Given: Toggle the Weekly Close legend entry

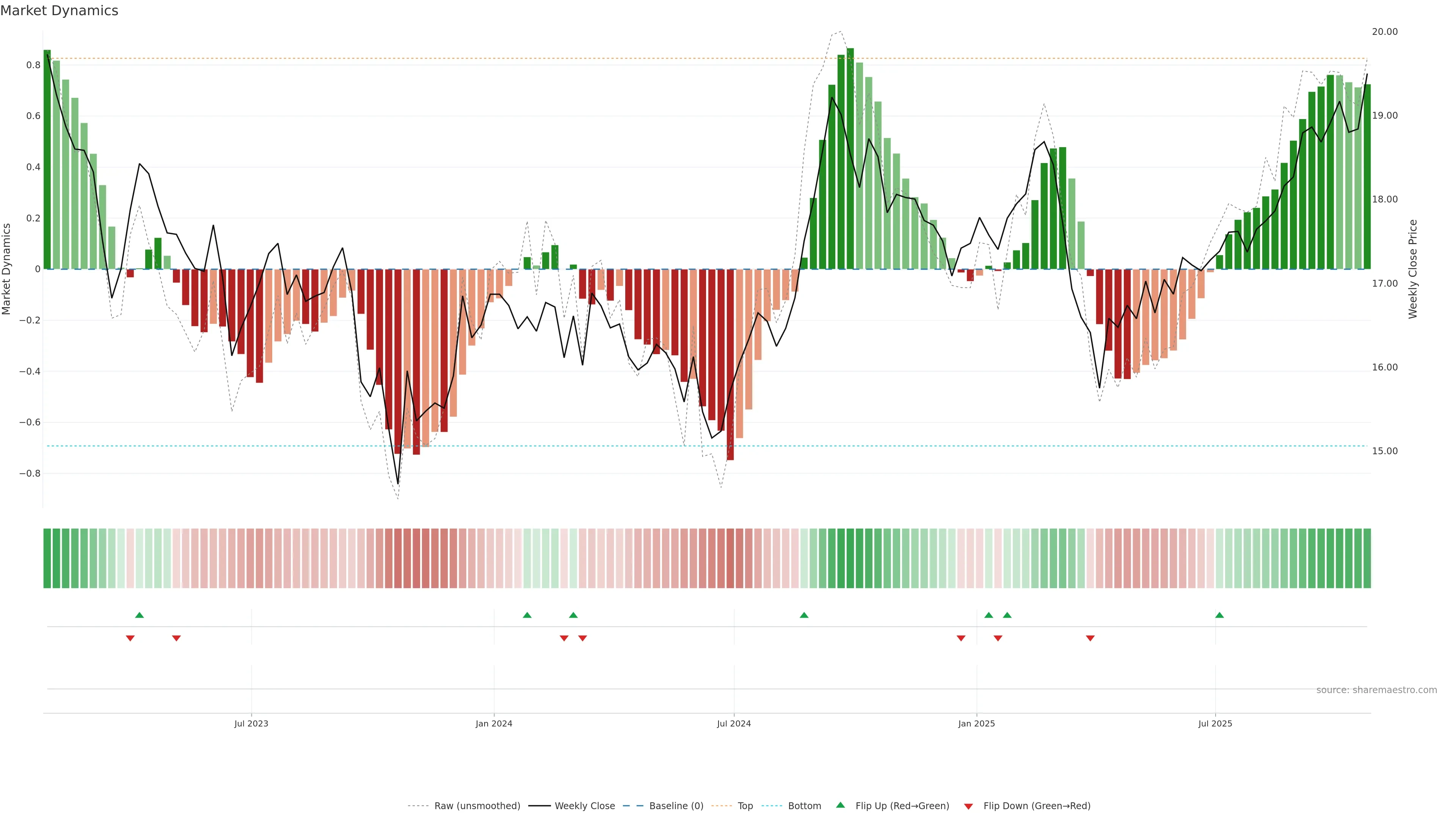Looking at the screenshot, I should (x=584, y=806).
